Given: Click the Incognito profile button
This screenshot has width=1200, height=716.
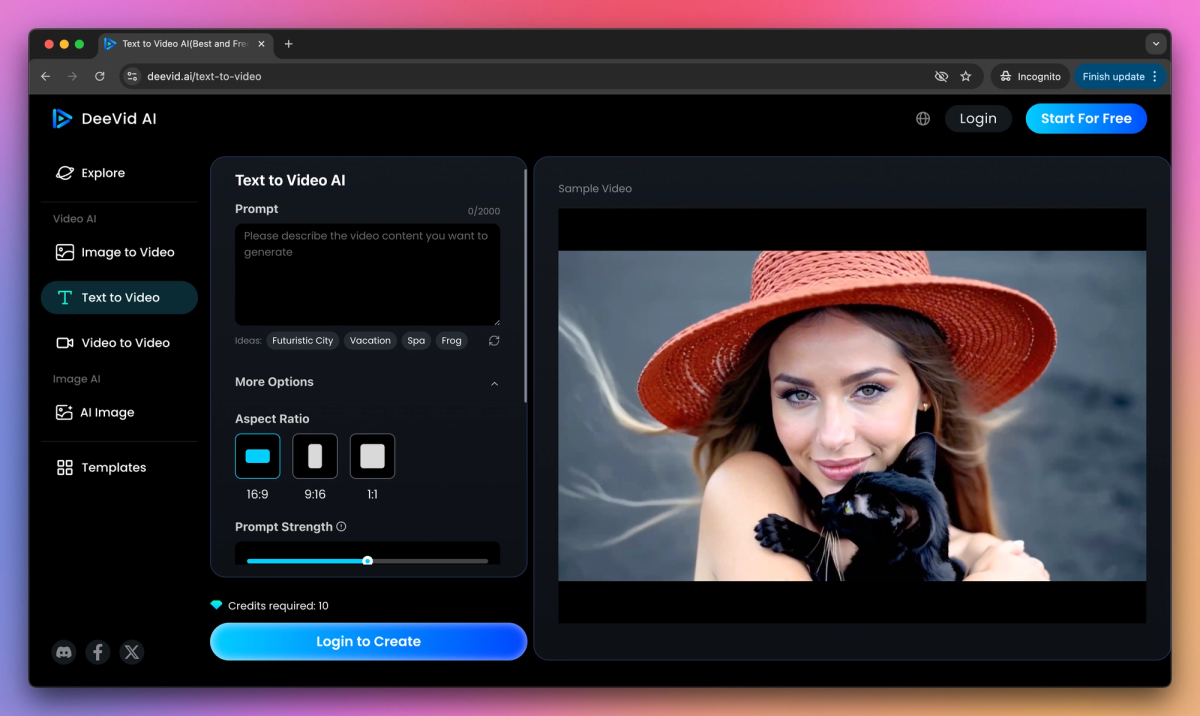Looking at the screenshot, I should 1030,76.
